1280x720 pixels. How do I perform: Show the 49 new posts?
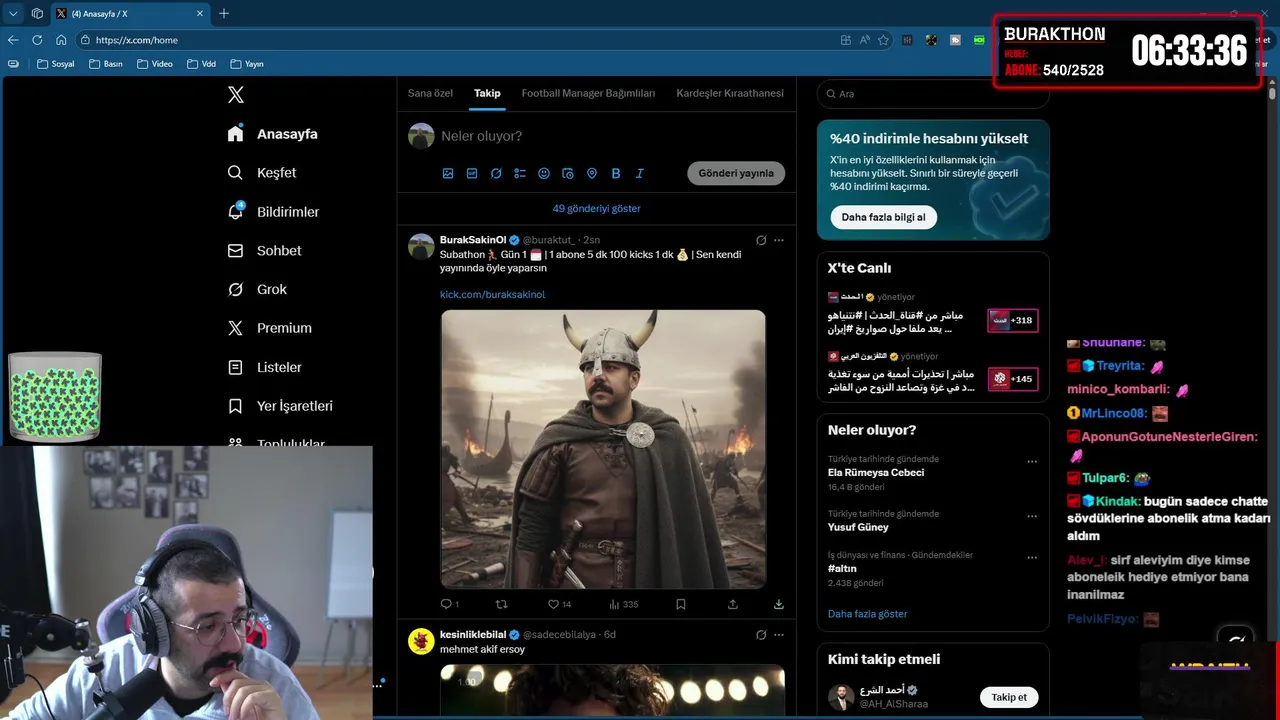click(597, 209)
